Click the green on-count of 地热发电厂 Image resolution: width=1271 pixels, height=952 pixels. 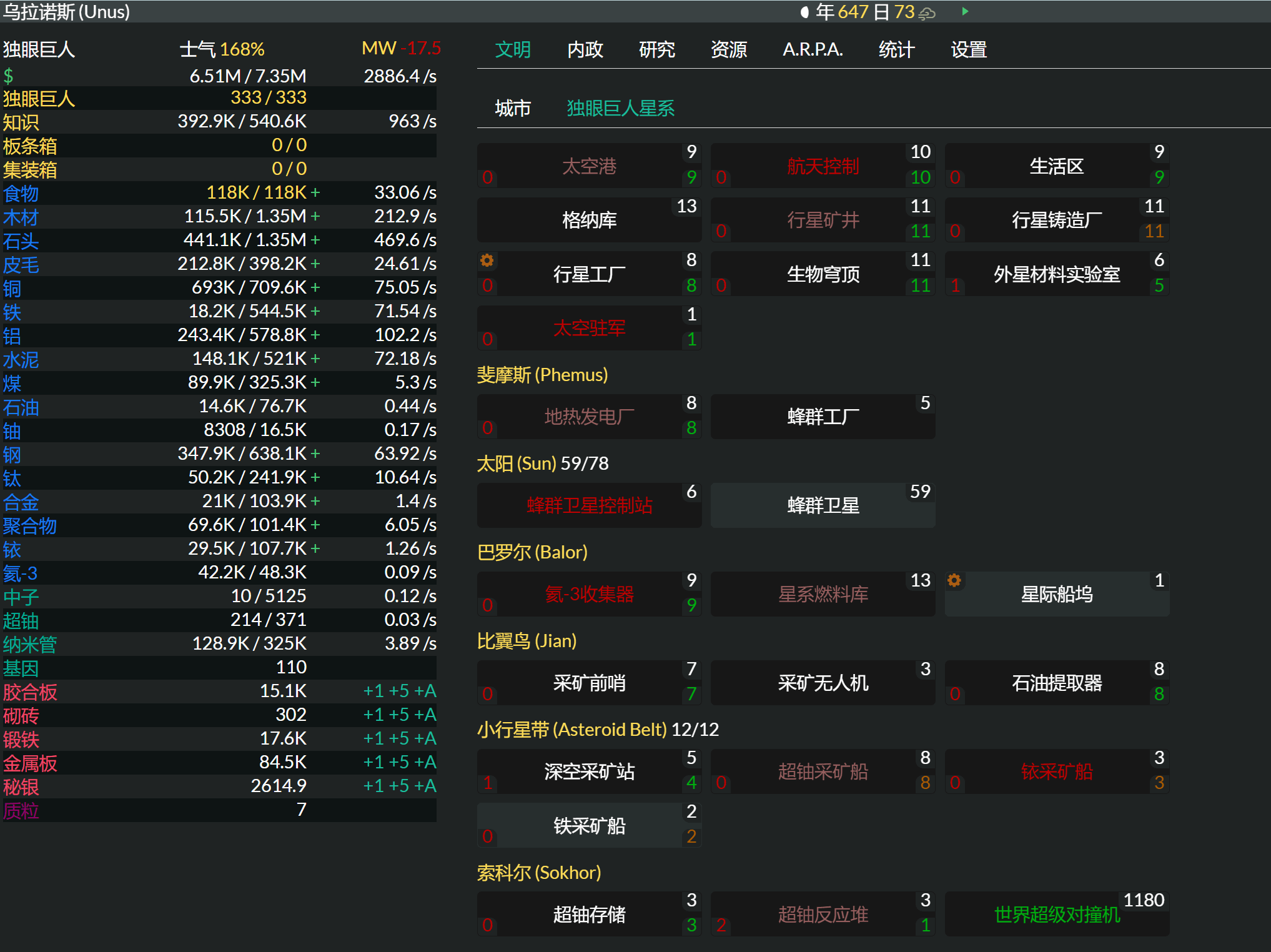click(691, 428)
